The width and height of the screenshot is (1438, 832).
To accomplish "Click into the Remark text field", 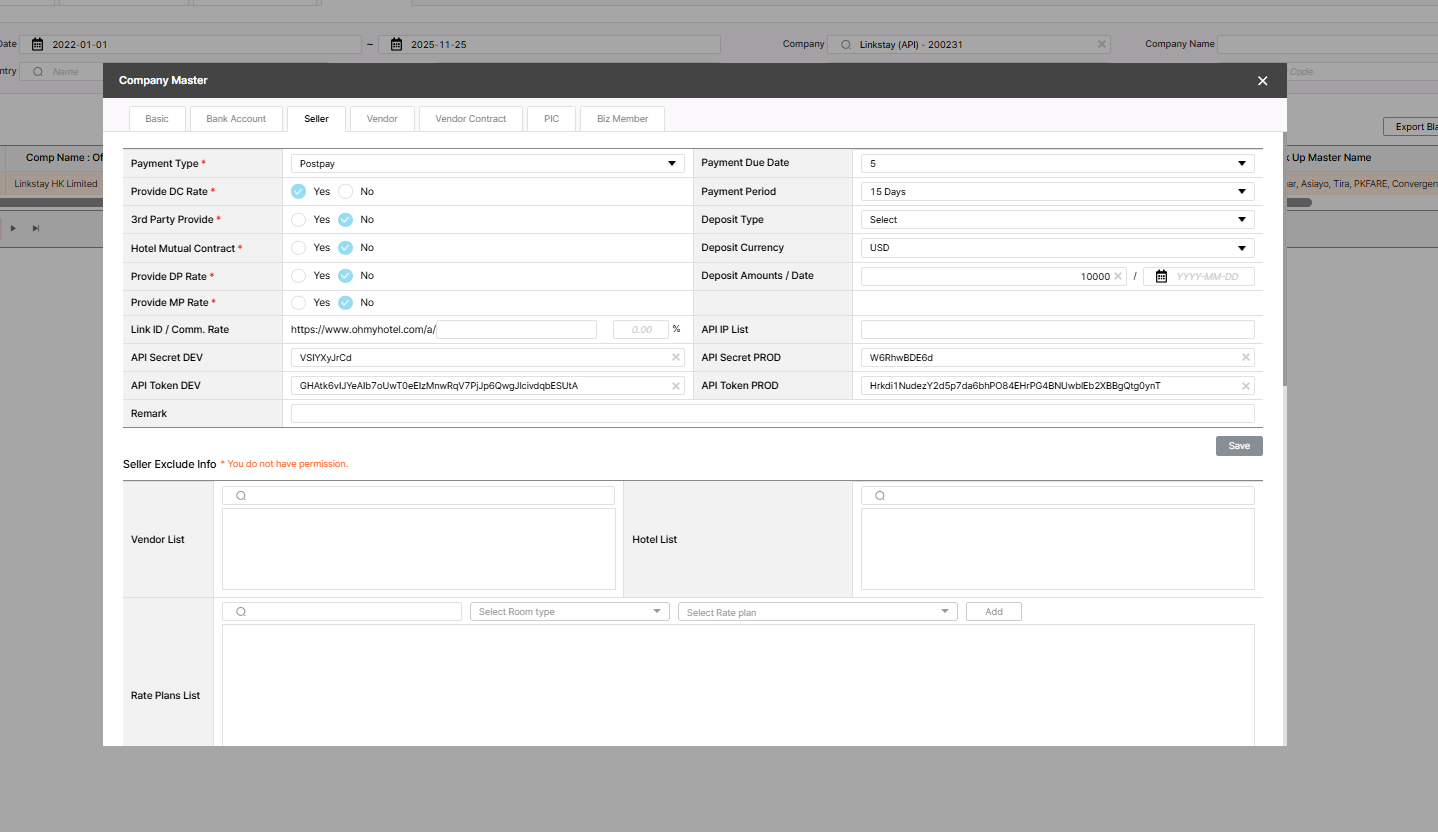I will [772, 413].
